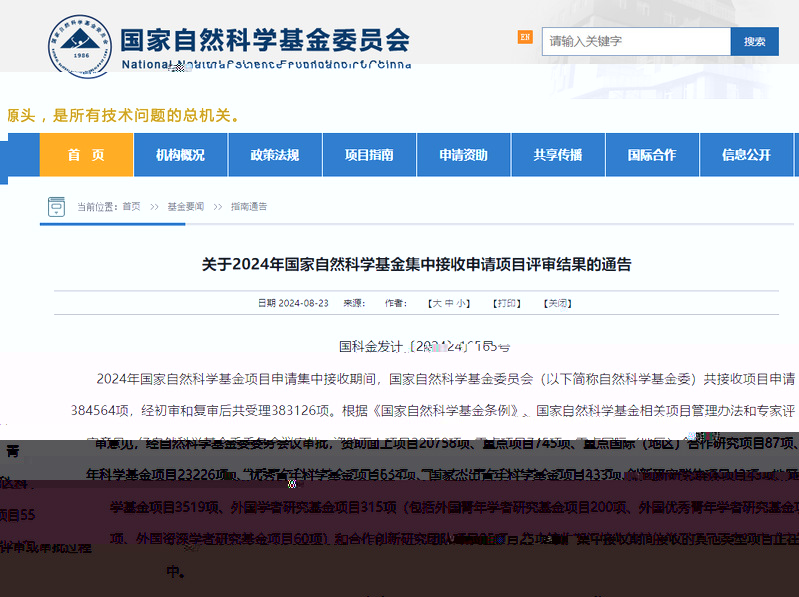Click the breadcrumb location icon
Viewport: 799px width, 597px height.
pos(57,207)
